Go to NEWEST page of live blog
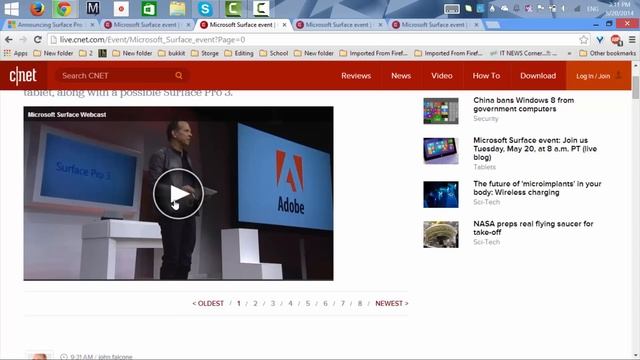This screenshot has height=360, width=640. click(x=392, y=303)
